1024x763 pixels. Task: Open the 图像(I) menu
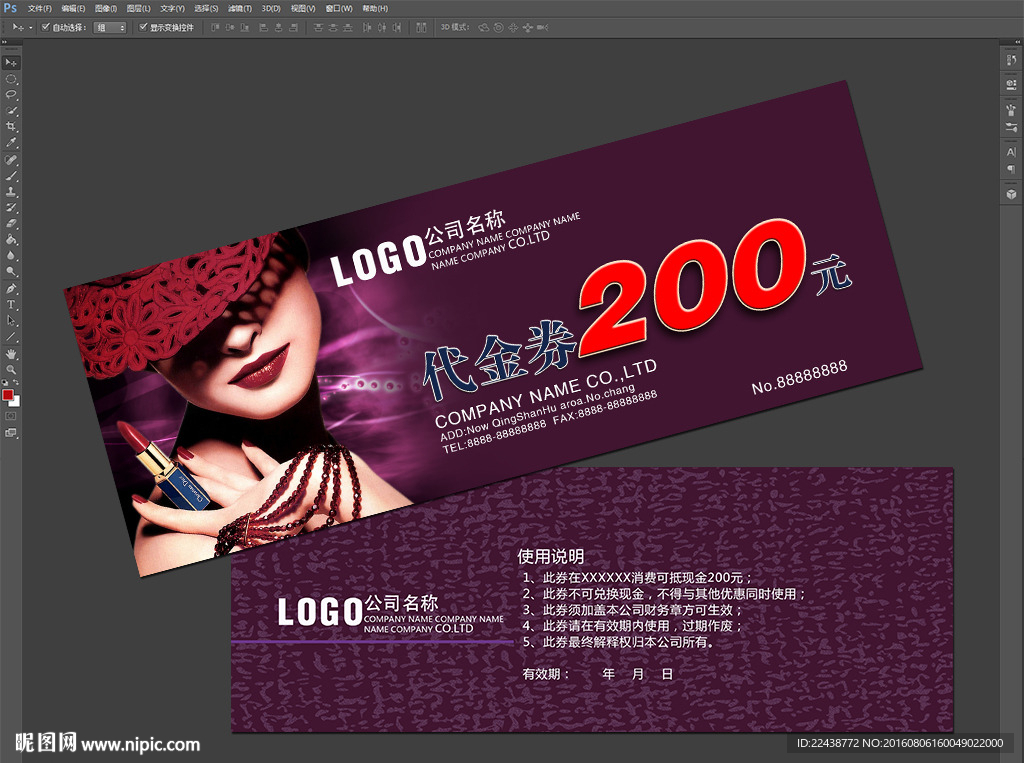point(106,8)
